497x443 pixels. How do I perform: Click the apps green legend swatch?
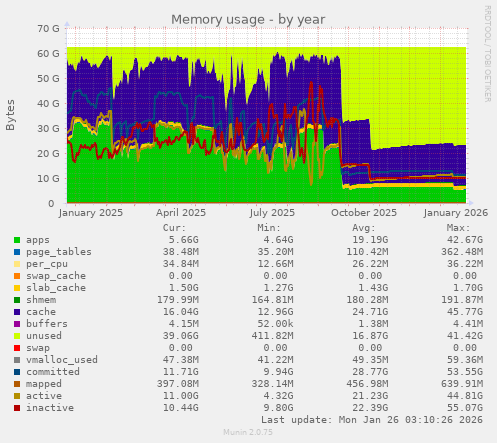(17, 240)
